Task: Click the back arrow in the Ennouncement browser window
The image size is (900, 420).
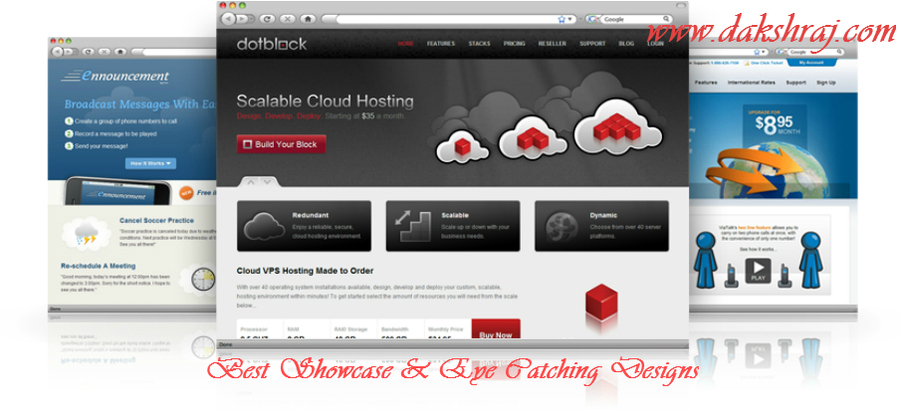Action: pos(57,52)
